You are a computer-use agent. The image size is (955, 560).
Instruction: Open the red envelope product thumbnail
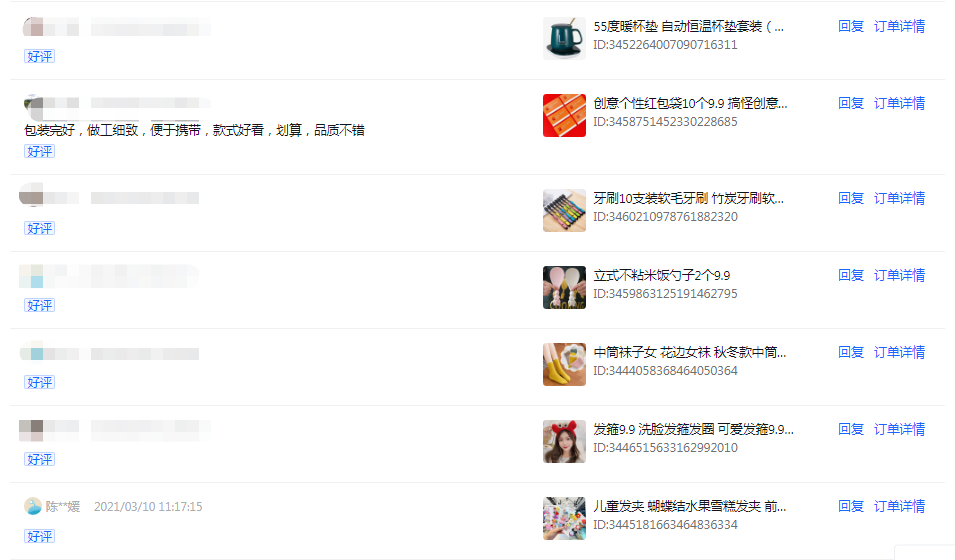[x=564, y=115]
